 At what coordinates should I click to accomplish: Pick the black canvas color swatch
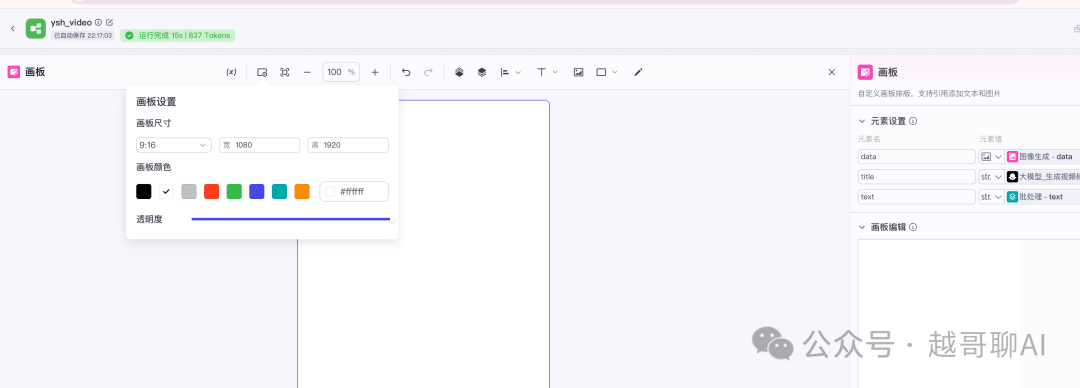(x=144, y=192)
